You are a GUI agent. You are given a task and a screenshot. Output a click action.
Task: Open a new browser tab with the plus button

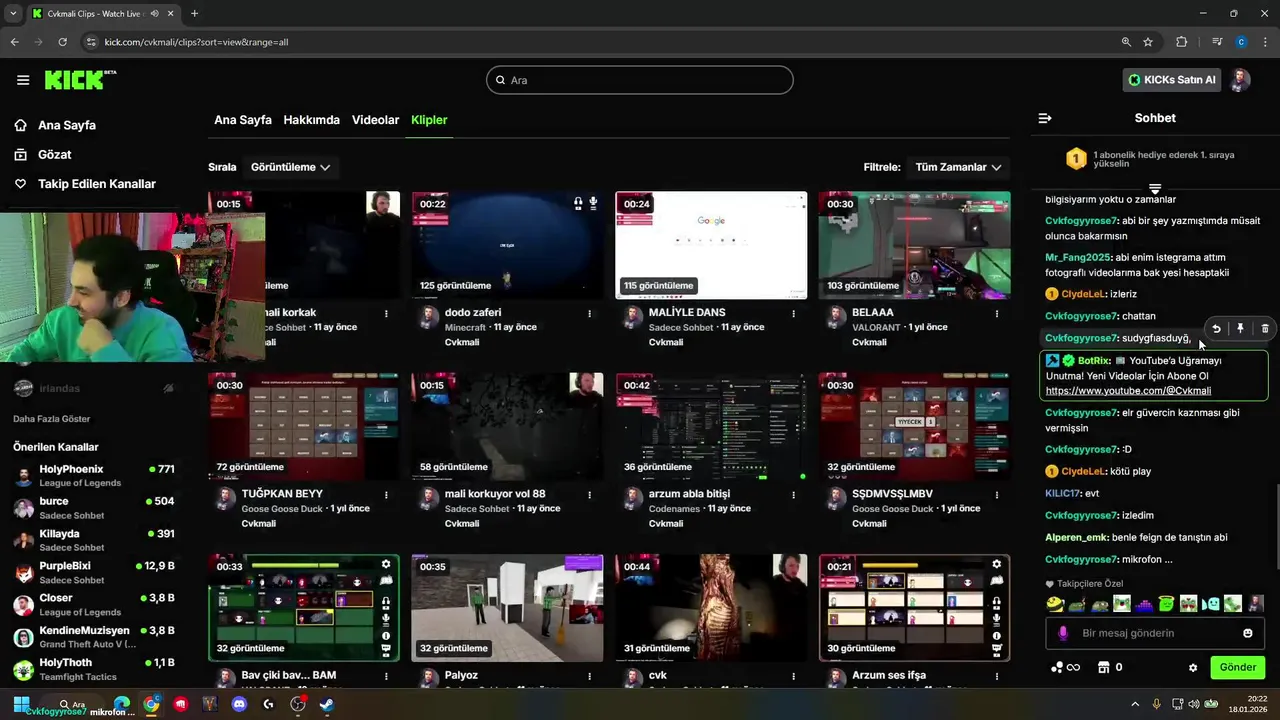coord(194,13)
